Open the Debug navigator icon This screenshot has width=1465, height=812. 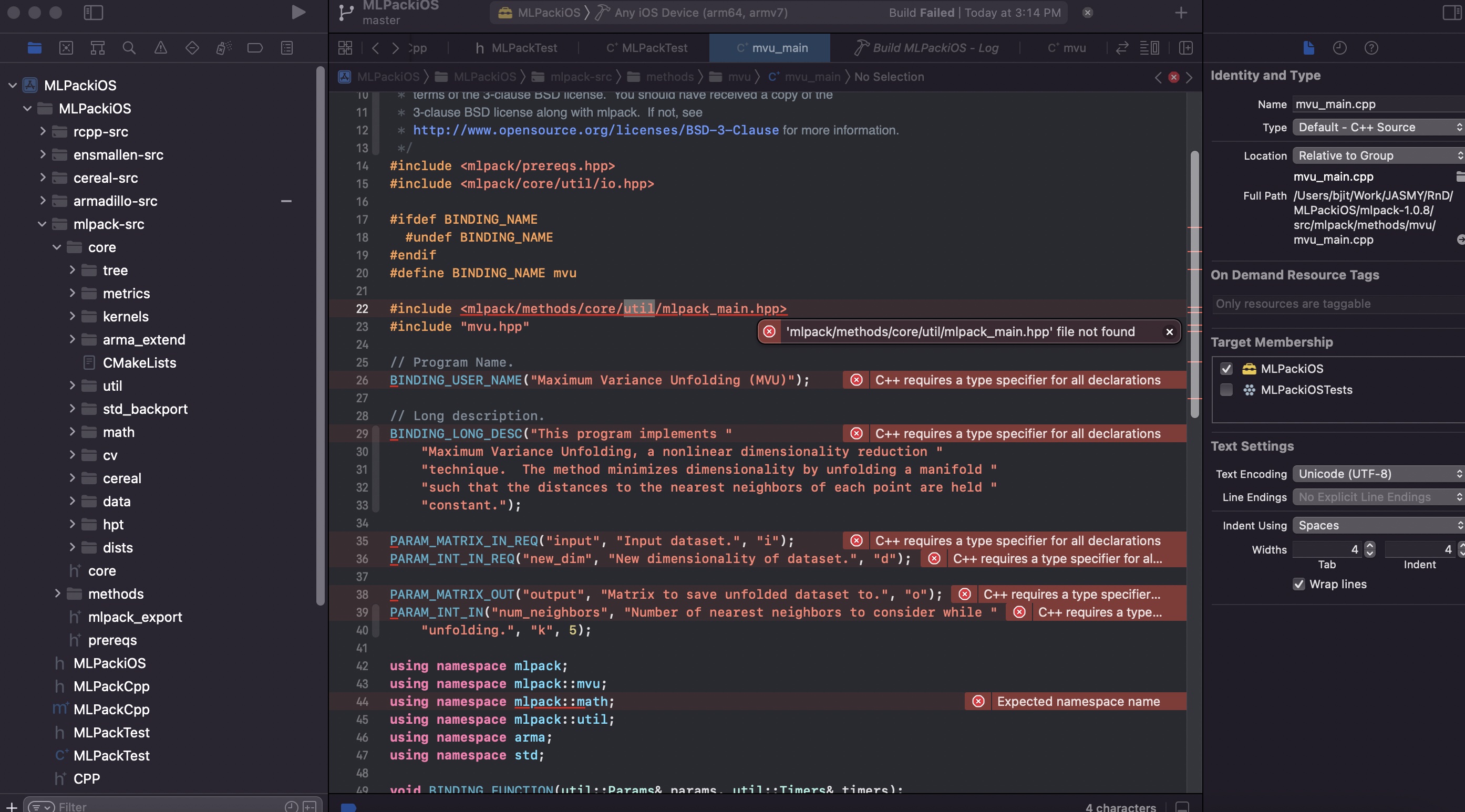pos(223,48)
